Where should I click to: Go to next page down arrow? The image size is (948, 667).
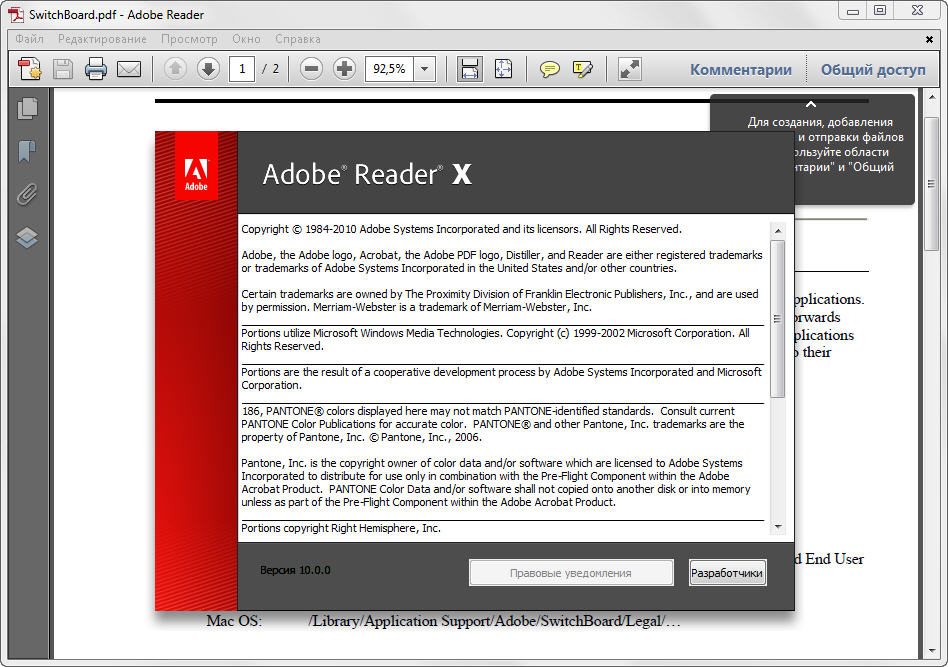point(208,69)
